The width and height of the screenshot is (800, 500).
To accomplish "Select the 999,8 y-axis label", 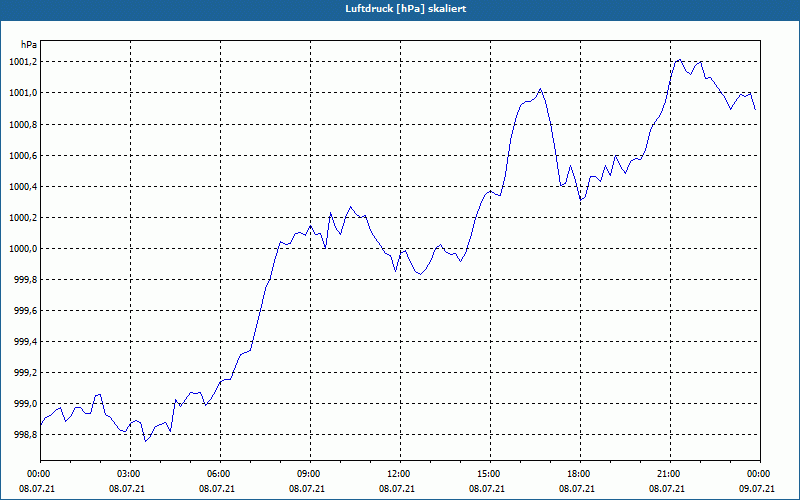I will click(26, 280).
